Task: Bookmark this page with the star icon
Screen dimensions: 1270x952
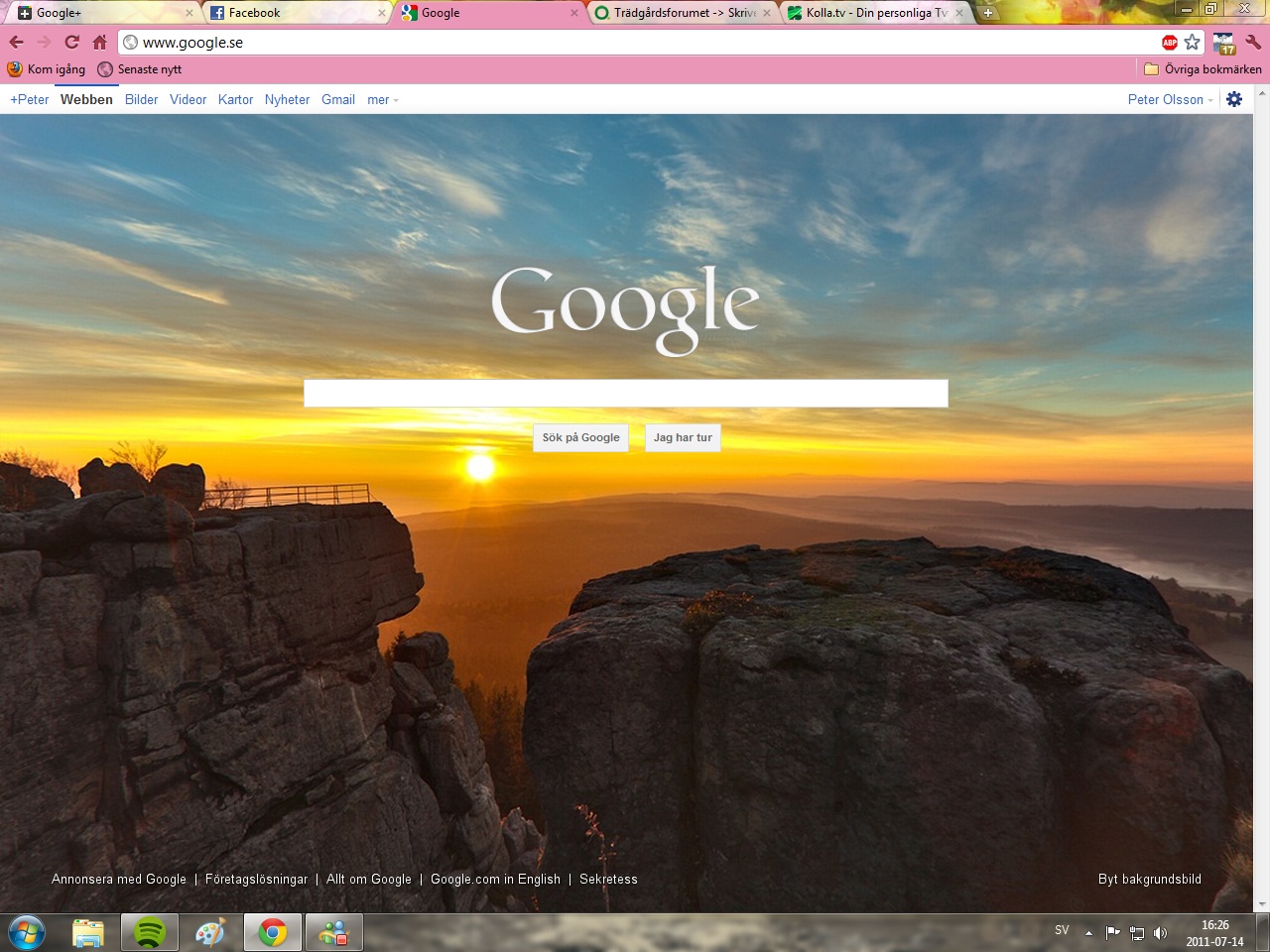Action: point(1193,42)
